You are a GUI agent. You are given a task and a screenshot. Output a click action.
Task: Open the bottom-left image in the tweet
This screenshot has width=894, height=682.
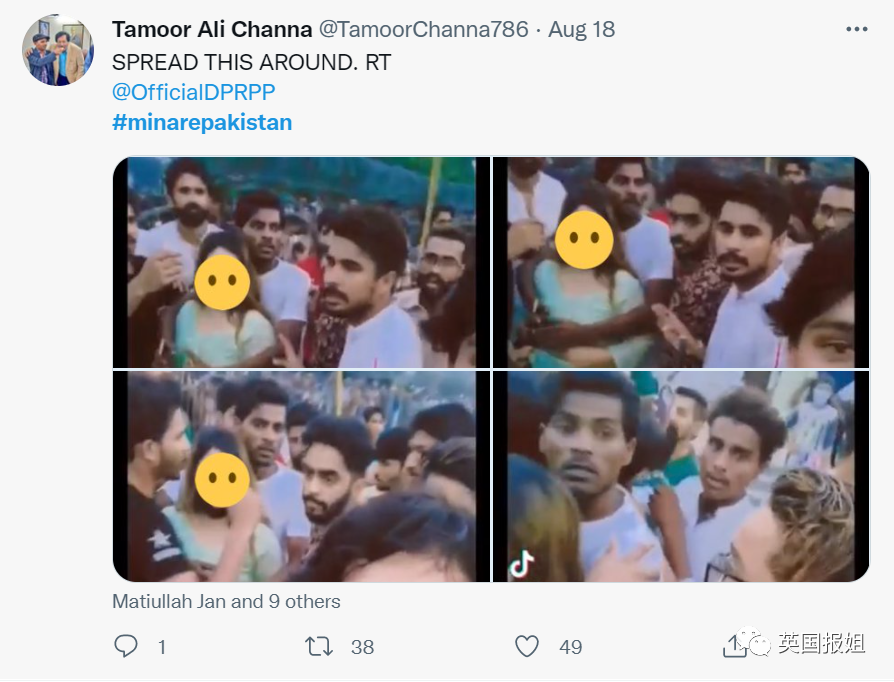tap(300, 477)
